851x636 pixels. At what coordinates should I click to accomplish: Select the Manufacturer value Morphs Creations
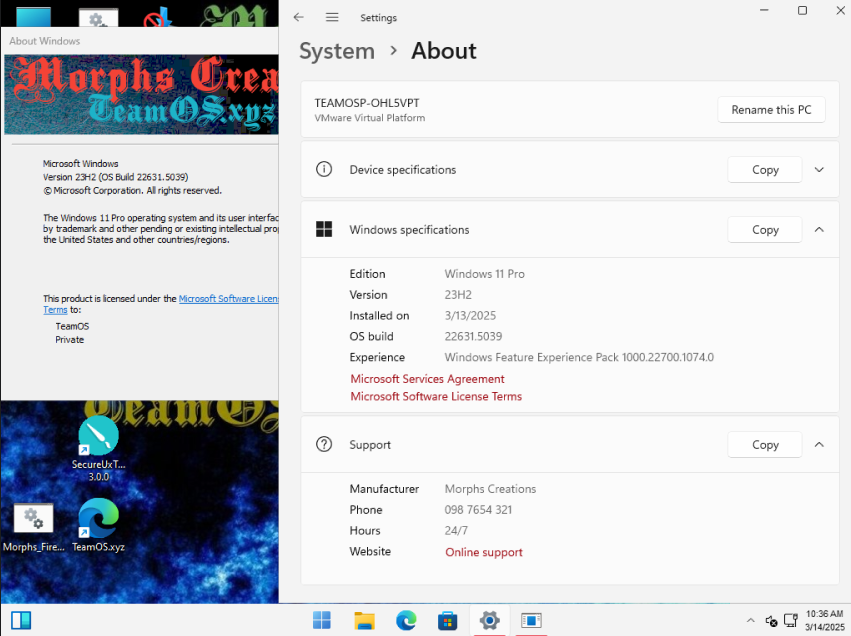click(490, 489)
